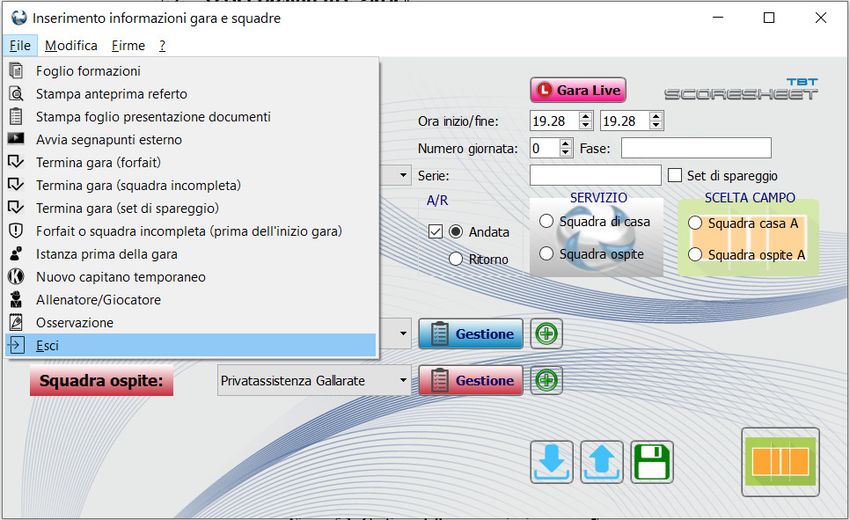
Task: Enable the Set di spareggio checkbox
Action: pos(675,175)
